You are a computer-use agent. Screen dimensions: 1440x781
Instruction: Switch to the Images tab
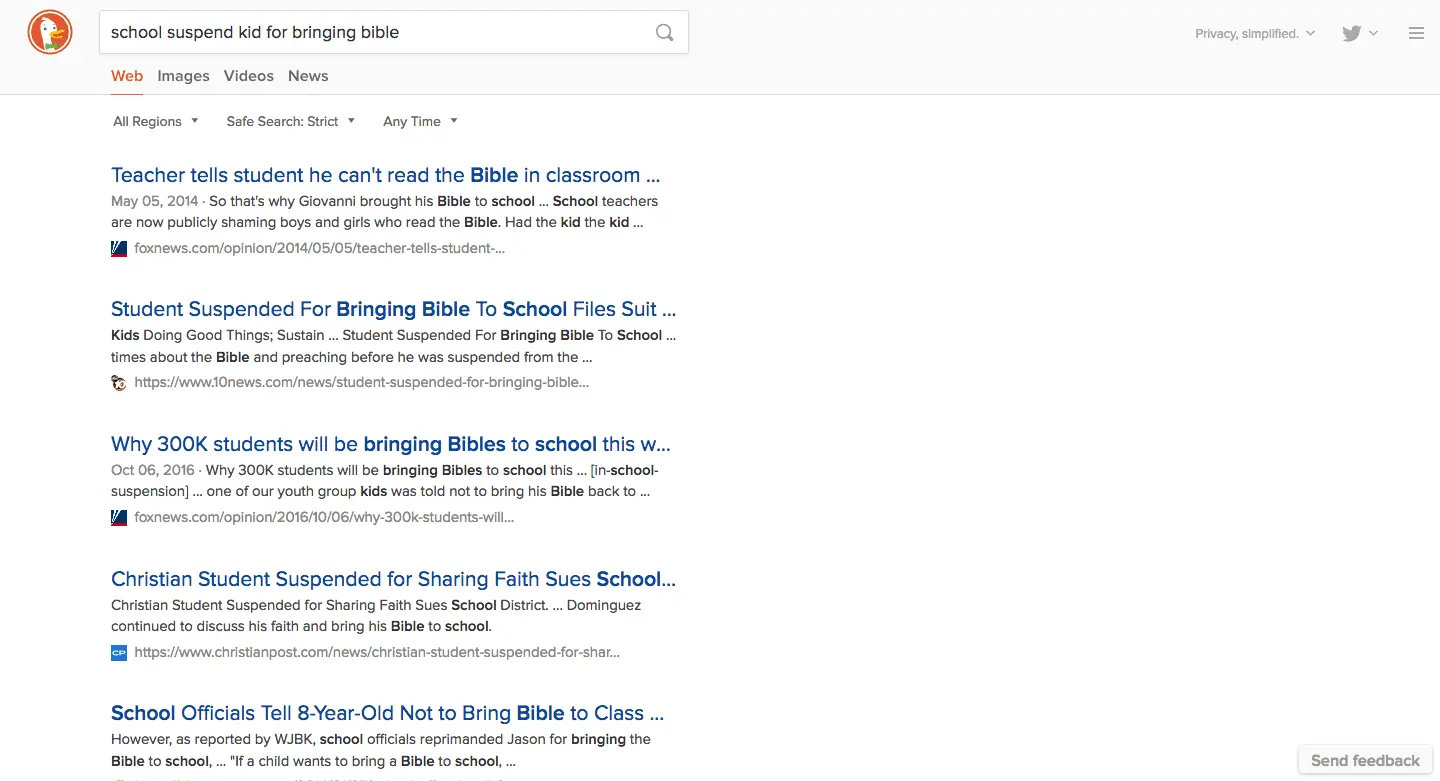pyautogui.click(x=183, y=76)
